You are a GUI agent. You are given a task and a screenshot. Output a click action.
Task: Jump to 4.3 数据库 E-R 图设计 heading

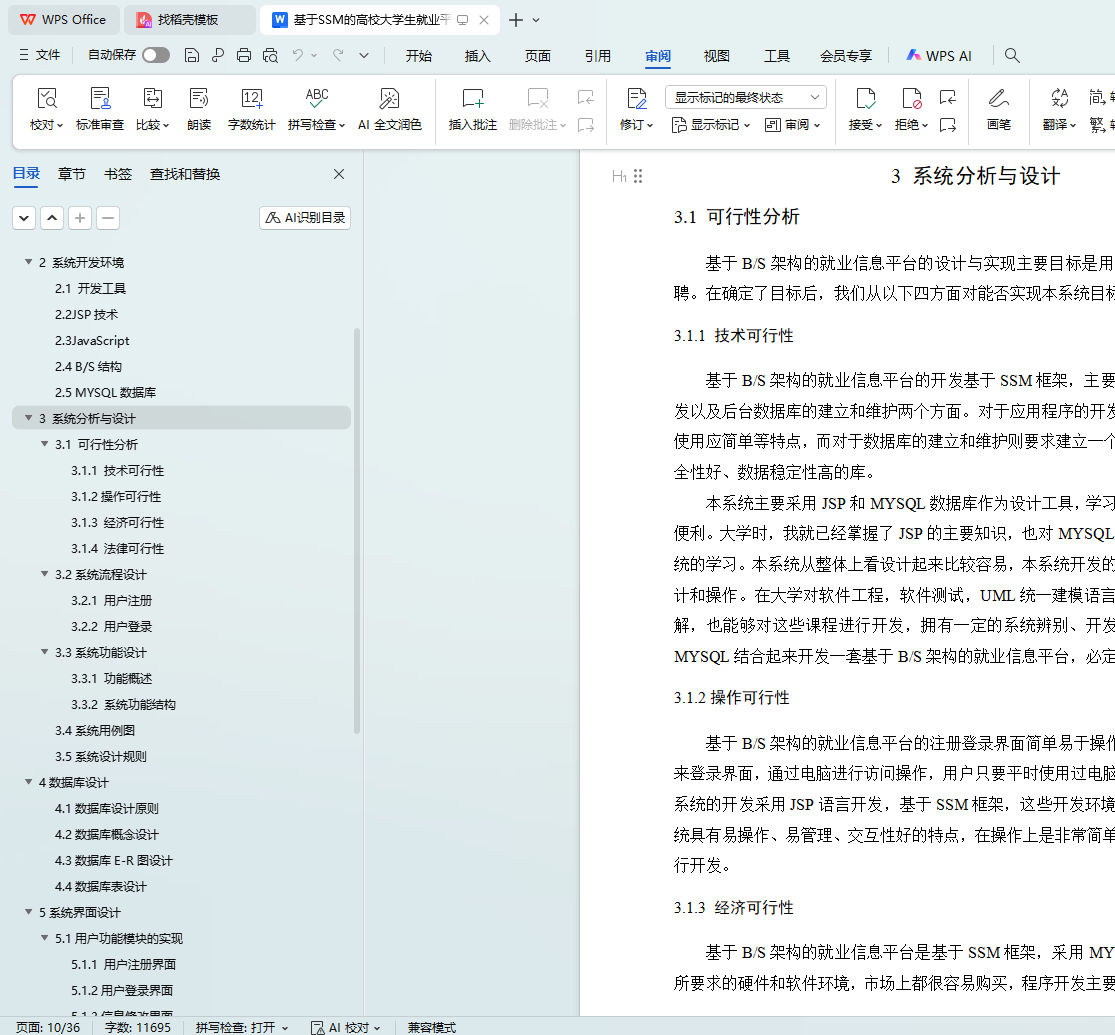click(x=114, y=860)
